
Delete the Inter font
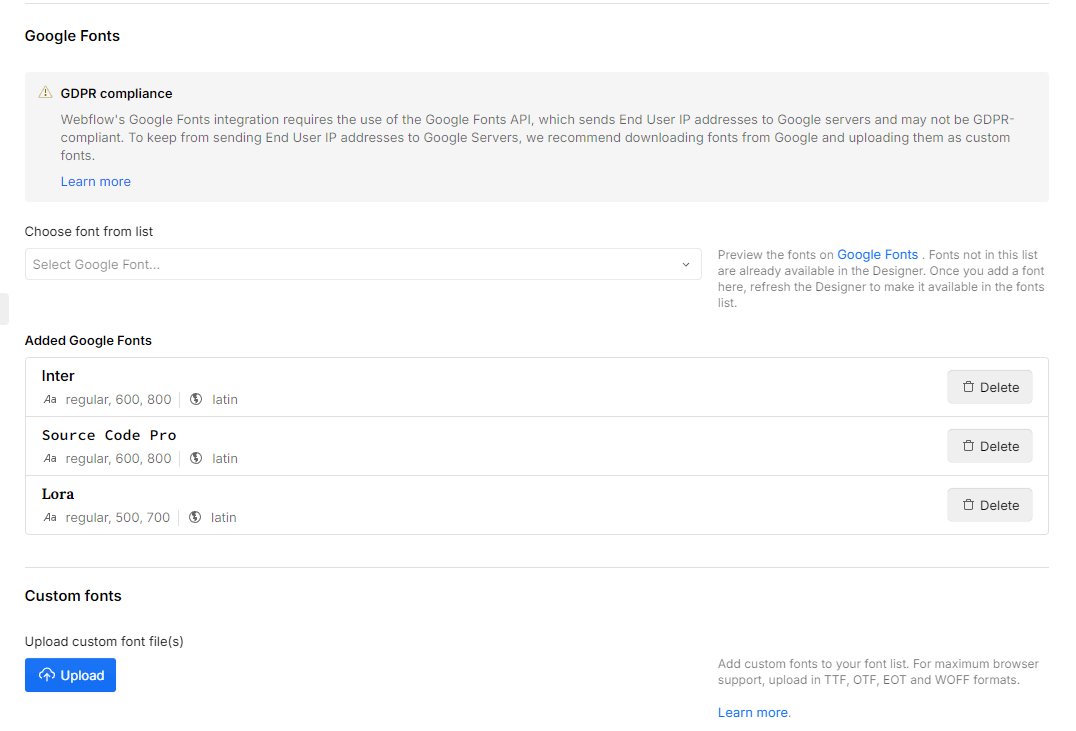990,387
